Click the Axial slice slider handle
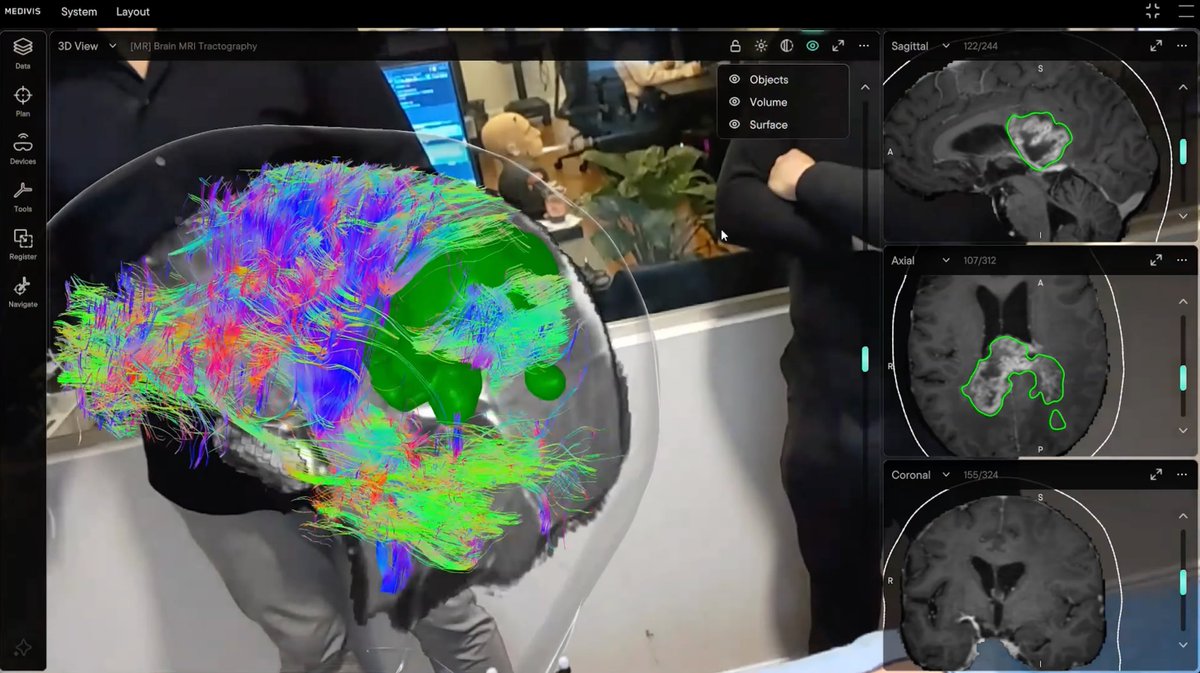Viewport: 1200px width, 673px height. (x=1184, y=376)
